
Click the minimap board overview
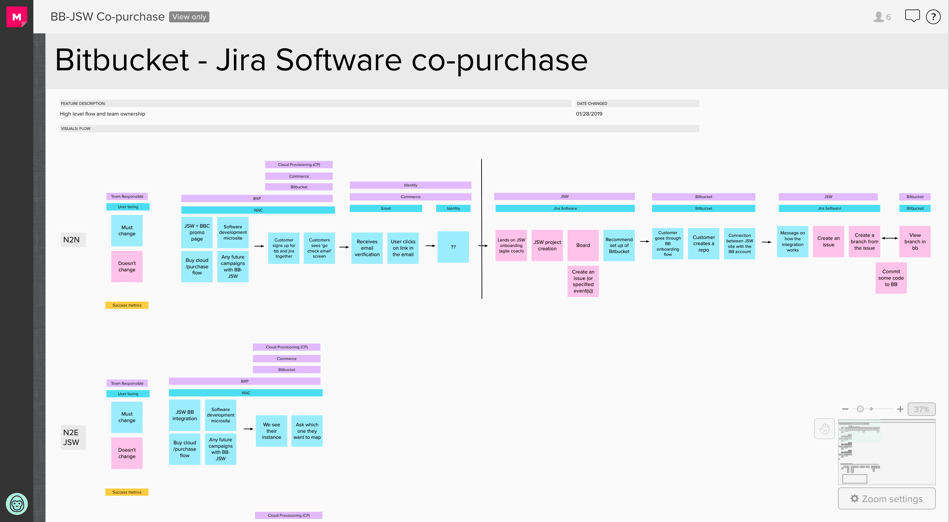pyautogui.click(x=886, y=452)
